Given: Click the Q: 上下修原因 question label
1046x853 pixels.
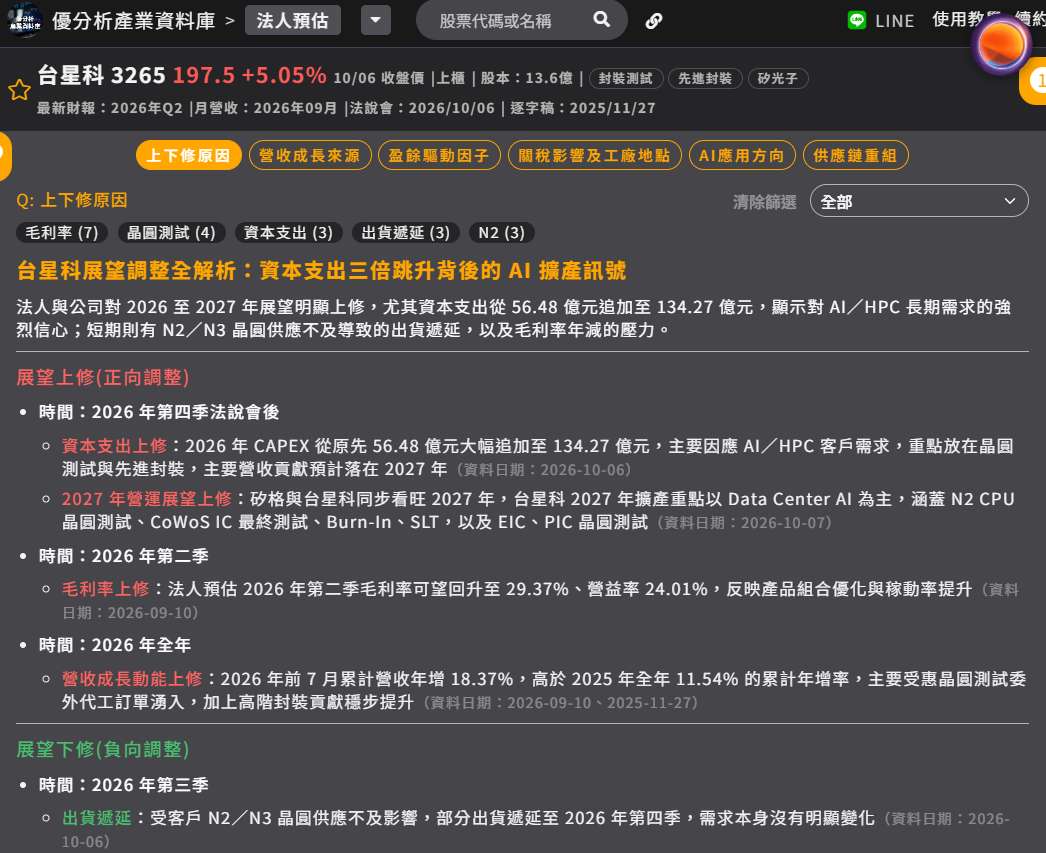Looking at the screenshot, I should [71, 200].
